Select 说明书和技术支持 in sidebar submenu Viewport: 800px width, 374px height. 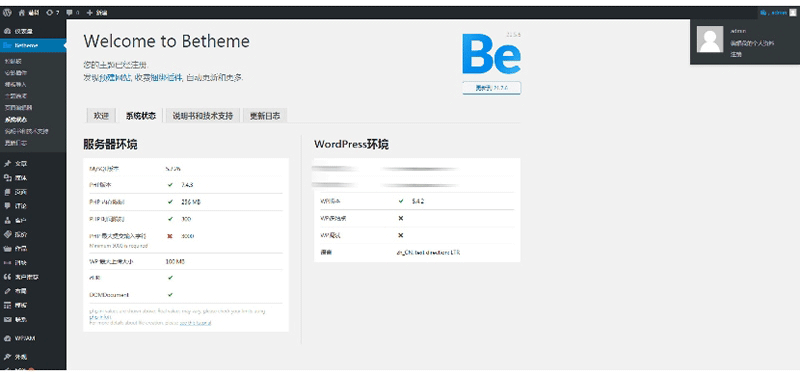pos(26,131)
